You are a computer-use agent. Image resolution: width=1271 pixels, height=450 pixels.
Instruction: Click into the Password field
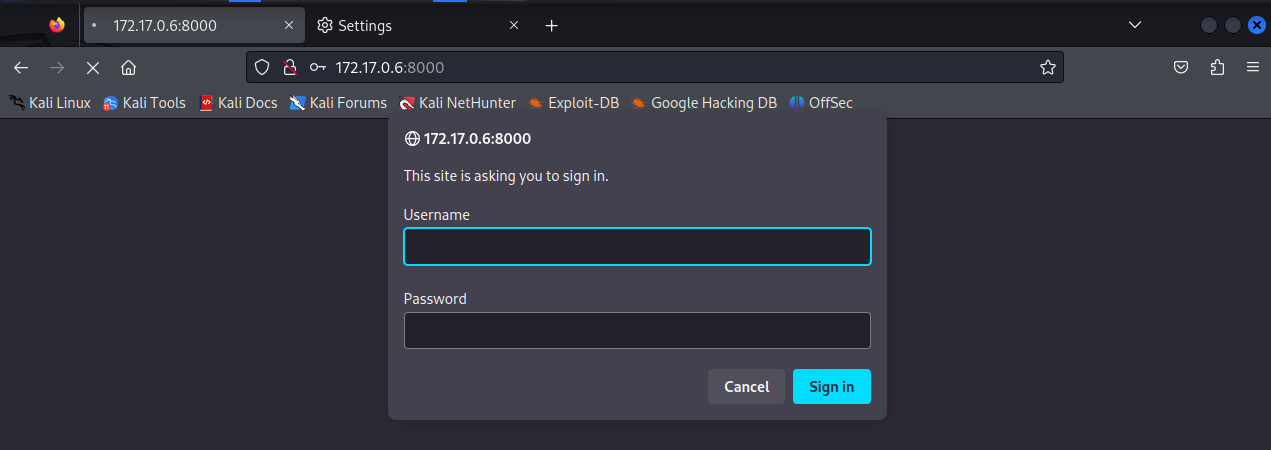[x=637, y=331]
